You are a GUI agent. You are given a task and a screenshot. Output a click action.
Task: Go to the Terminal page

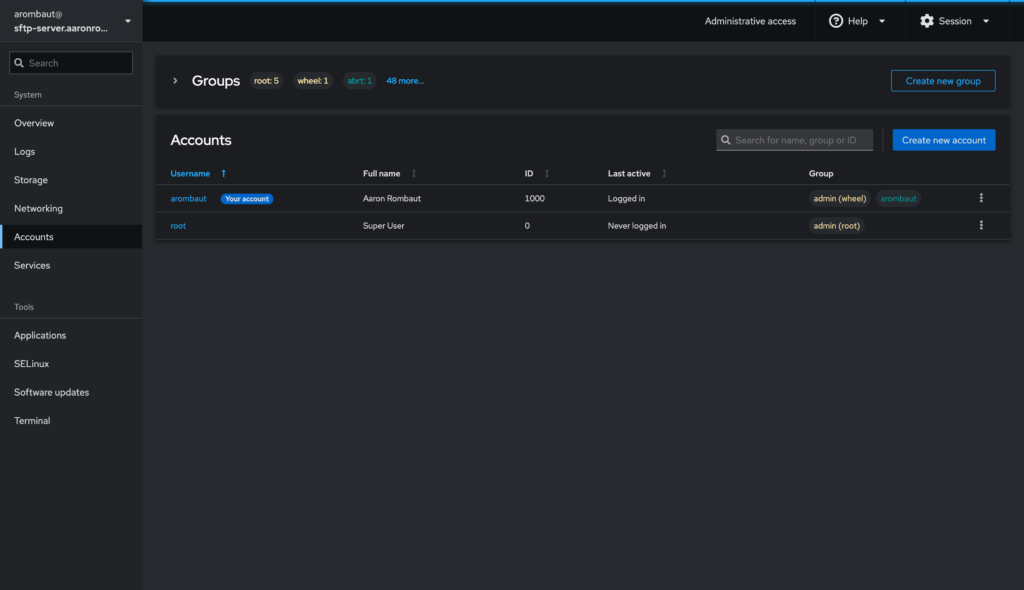(x=32, y=421)
